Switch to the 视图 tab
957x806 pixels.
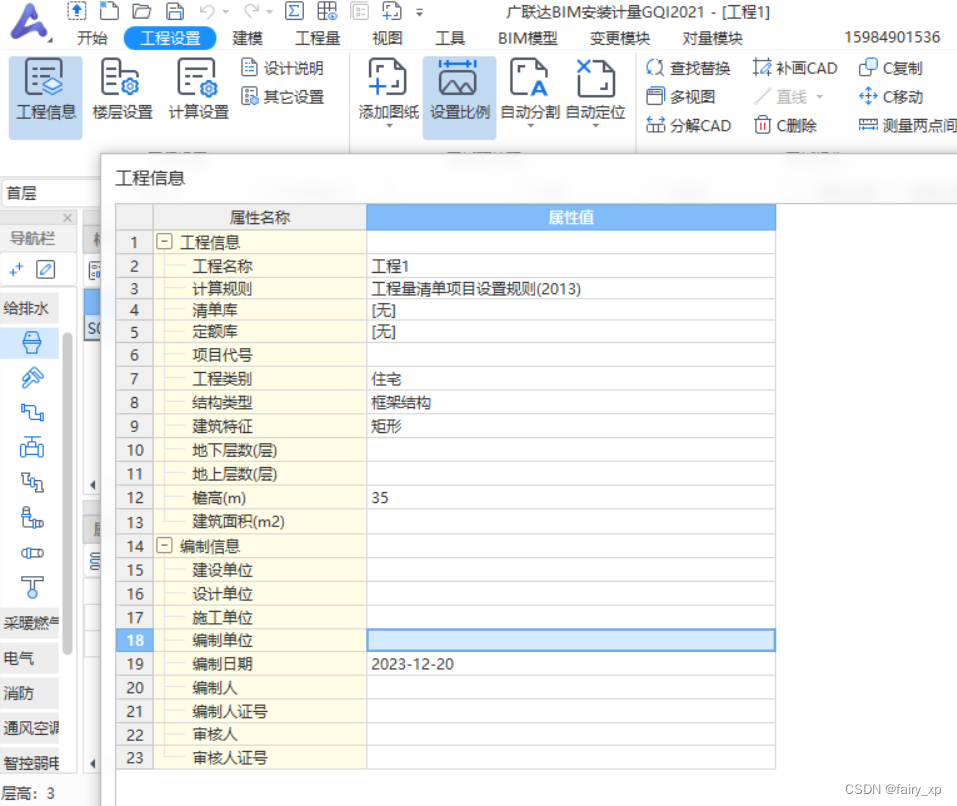(x=387, y=38)
